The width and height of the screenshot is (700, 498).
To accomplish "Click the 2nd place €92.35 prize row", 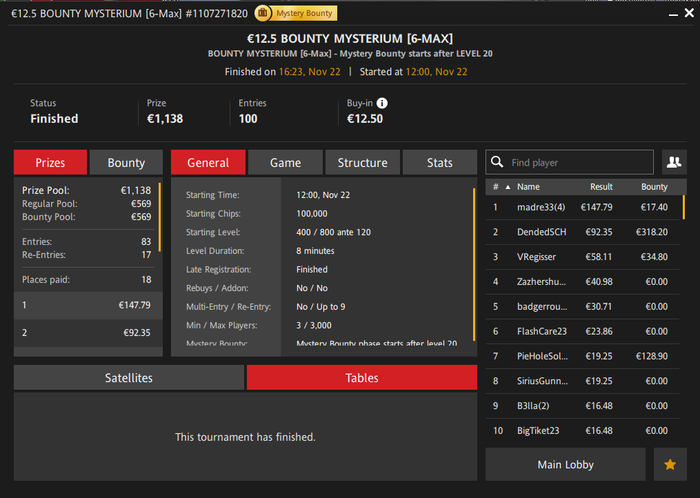I will pyautogui.click(x=88, y=333).
